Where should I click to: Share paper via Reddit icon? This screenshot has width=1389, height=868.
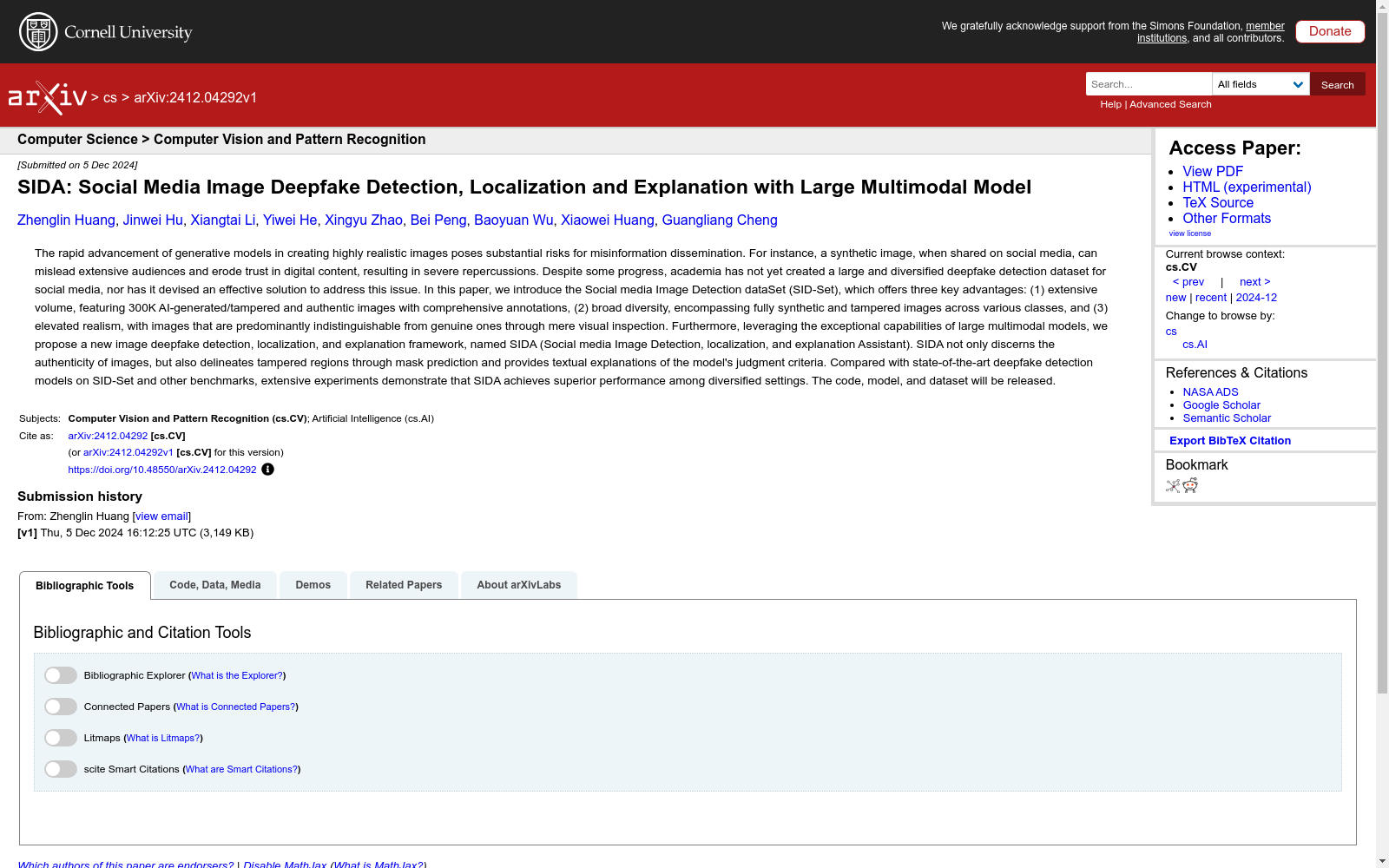click(1190, 486)
